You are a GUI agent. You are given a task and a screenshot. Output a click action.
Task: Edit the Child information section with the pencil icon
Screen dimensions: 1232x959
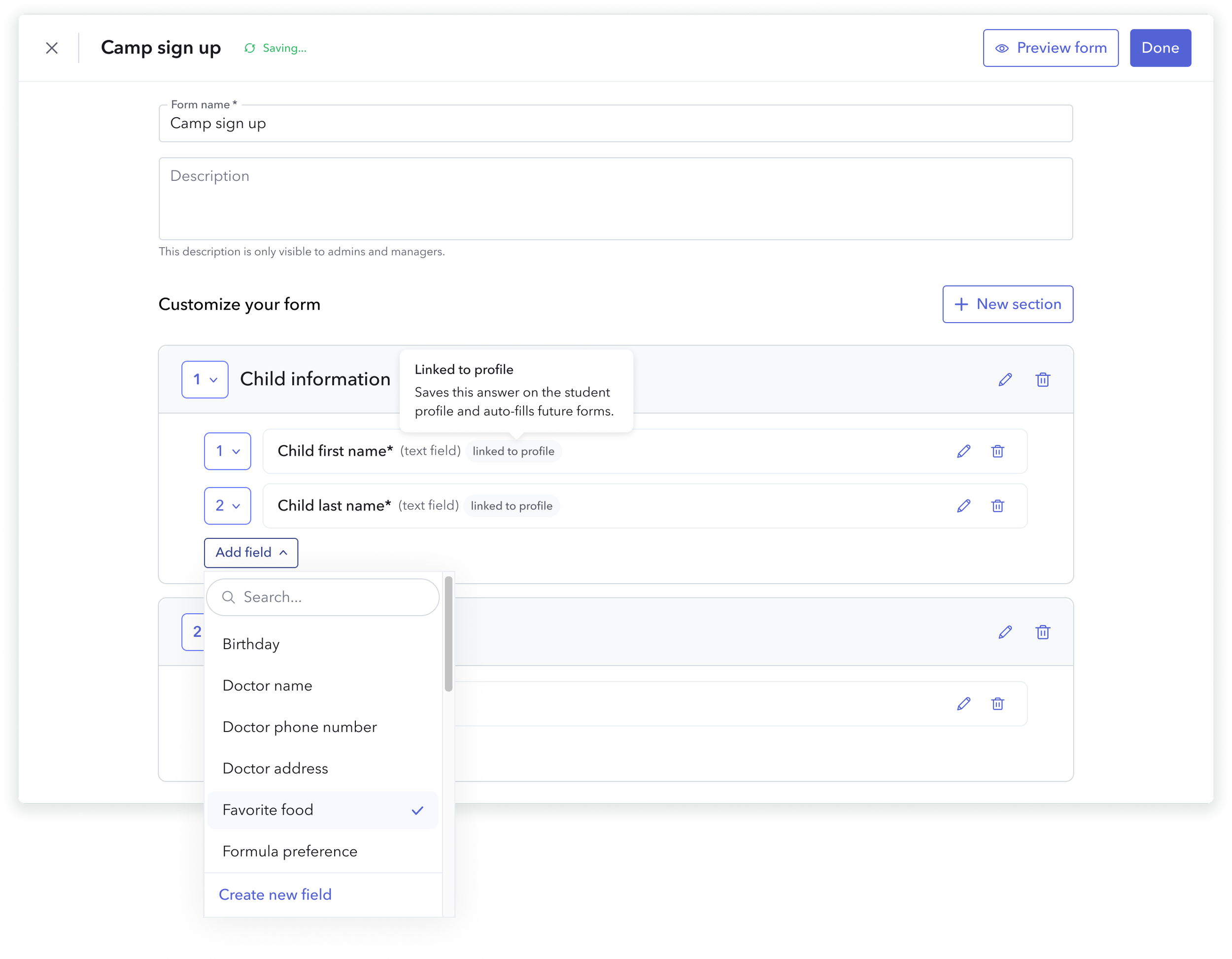pyautogui.click(x=1005, y=379)
